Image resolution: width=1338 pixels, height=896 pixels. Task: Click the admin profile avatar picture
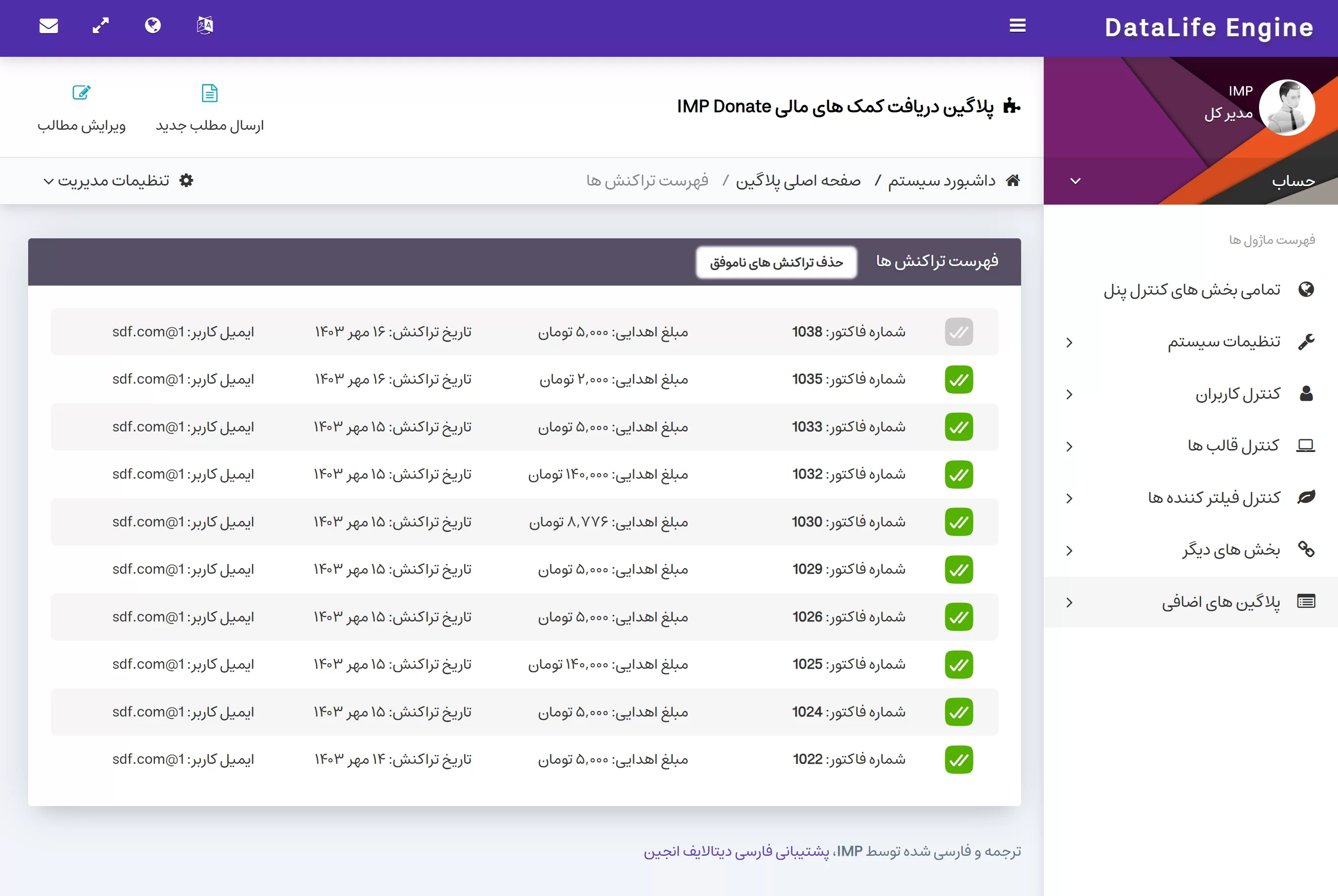click(x=1287, y=108)
